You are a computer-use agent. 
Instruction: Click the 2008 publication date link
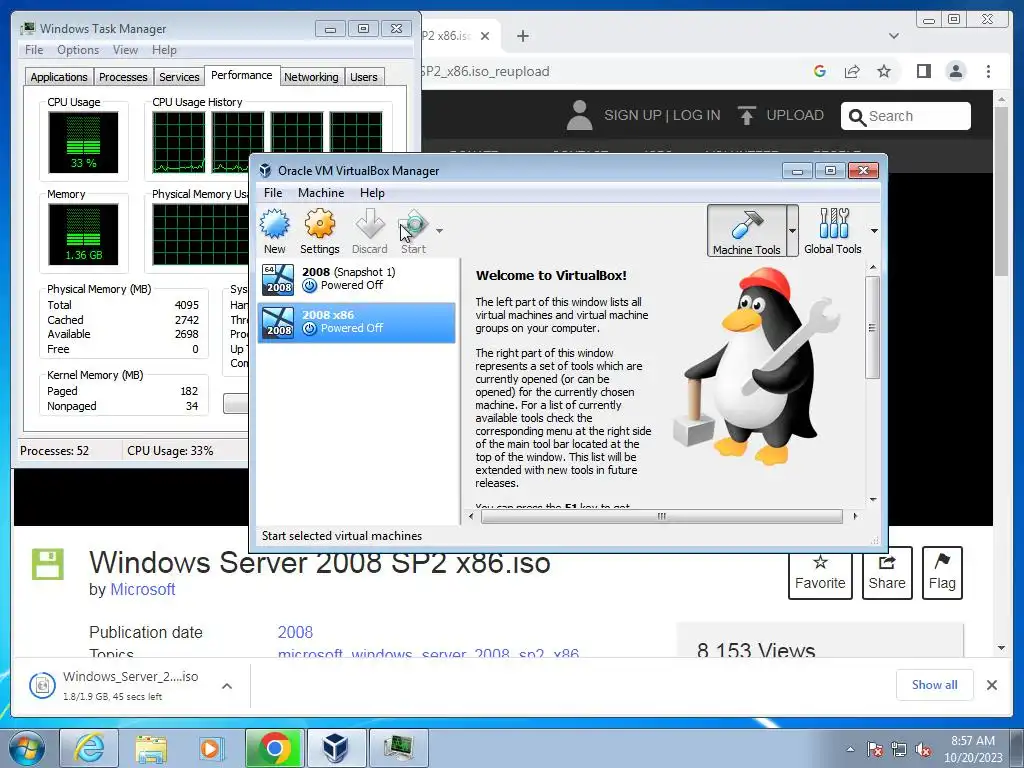coord(295,632)
